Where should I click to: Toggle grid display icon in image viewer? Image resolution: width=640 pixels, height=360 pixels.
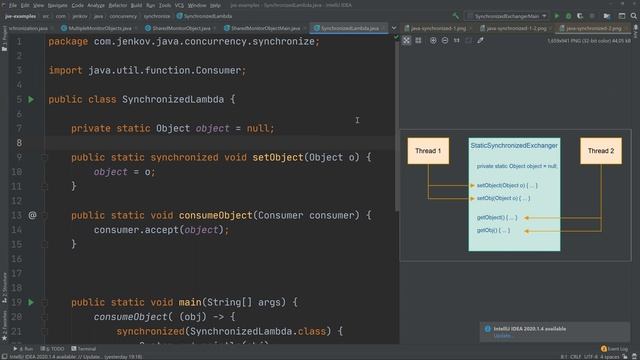pos(418,40)
